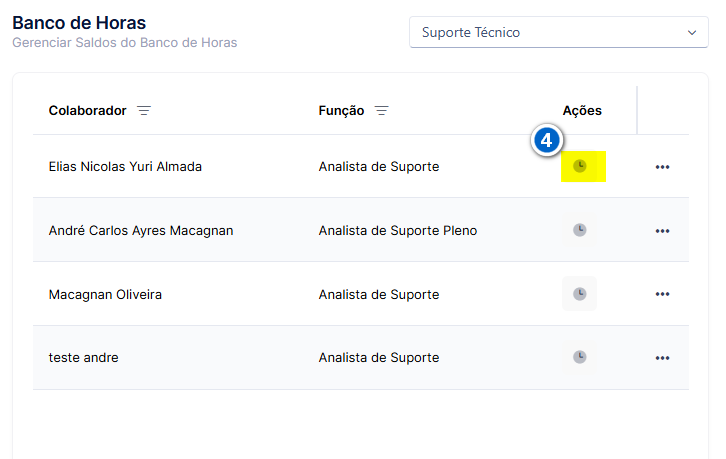Open hour bank clock for Elias Nicolas

coord(580,166)
